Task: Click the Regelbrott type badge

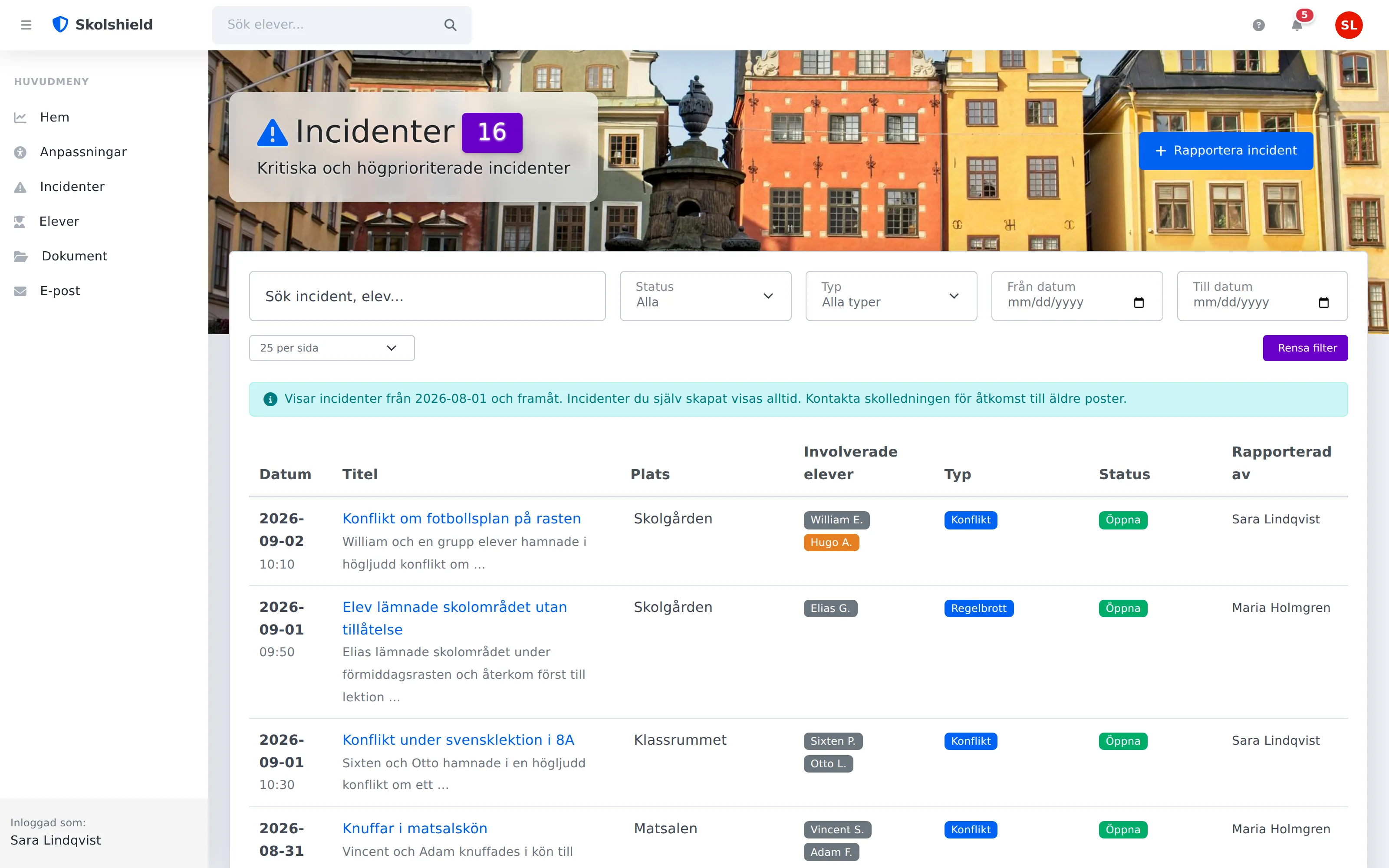Action: pos(979,608)
